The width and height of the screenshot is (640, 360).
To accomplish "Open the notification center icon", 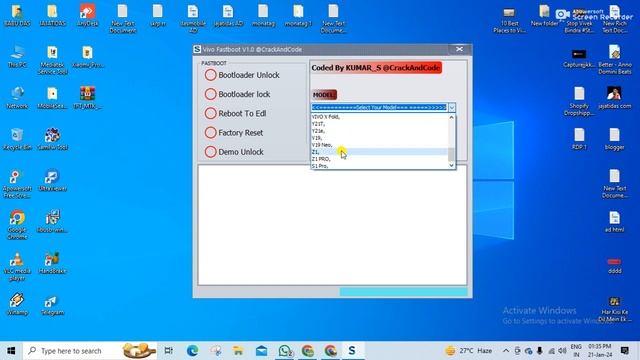I will [x=624, y=351].
